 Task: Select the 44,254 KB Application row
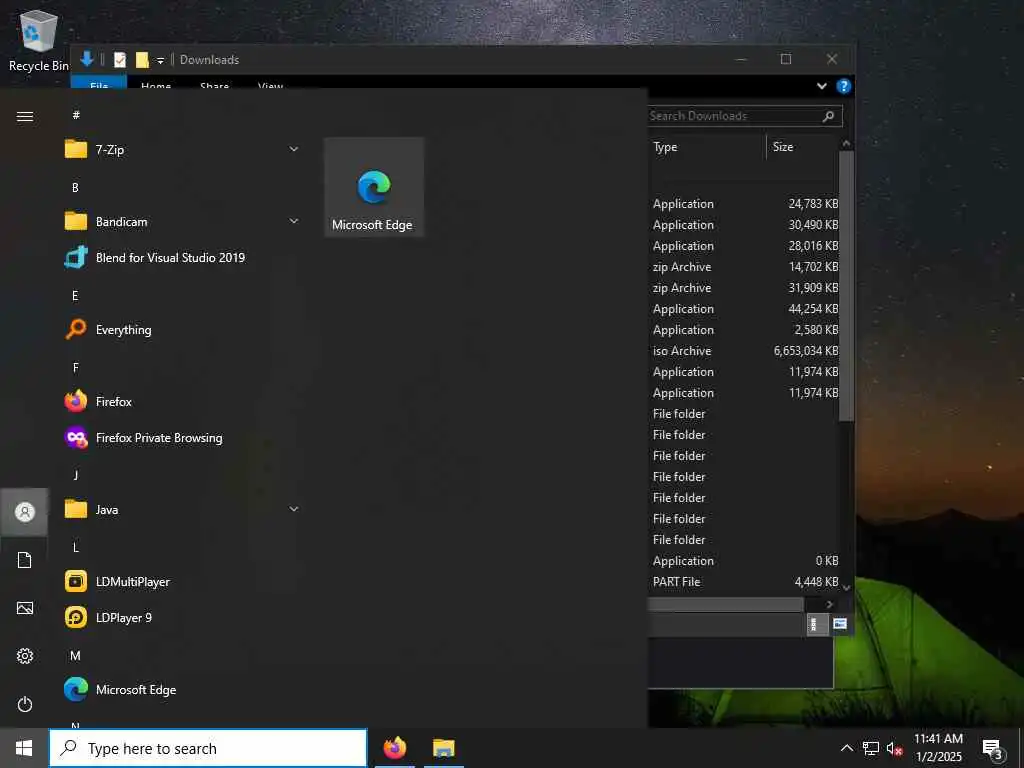click(744, 309)
